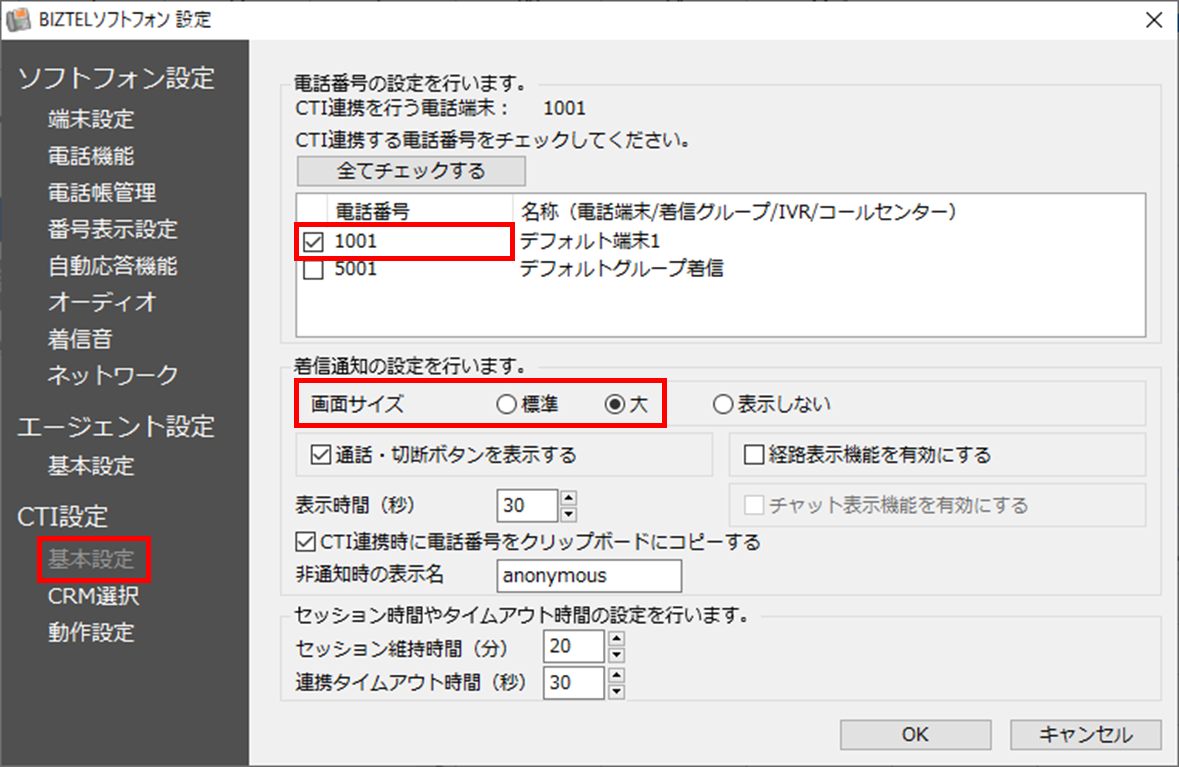1179x767 pixels.
Task: Increase 連携タイムアウト時間 with the up arrow
Action: (617, 675)
